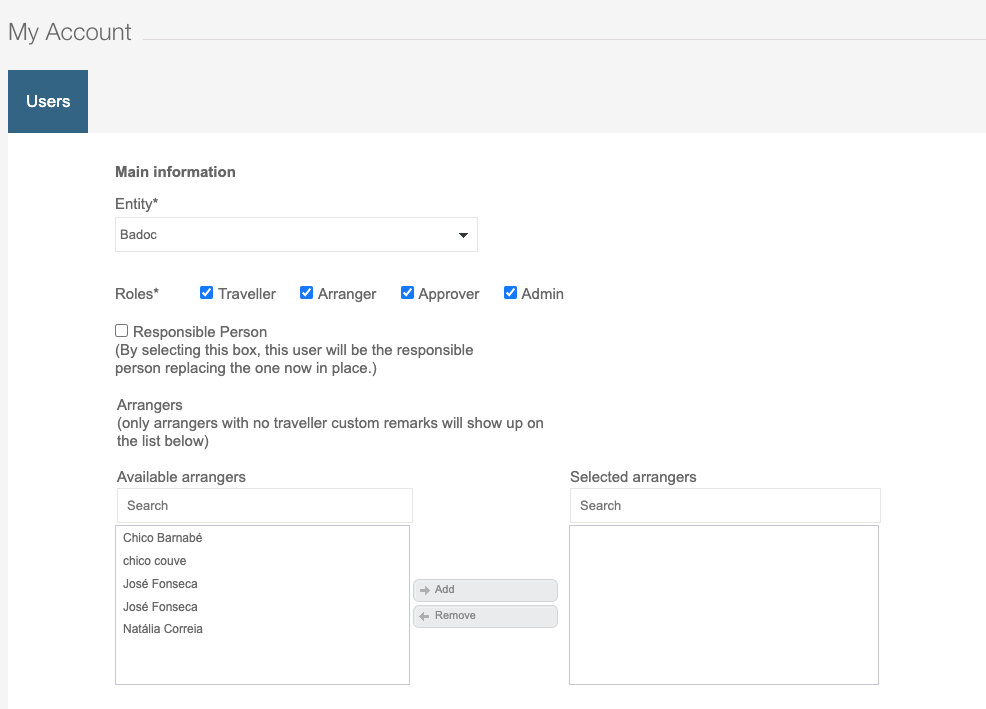Click the left arrow icon on Remove
This screenshot has height=709, width=986.
point(425,616)
